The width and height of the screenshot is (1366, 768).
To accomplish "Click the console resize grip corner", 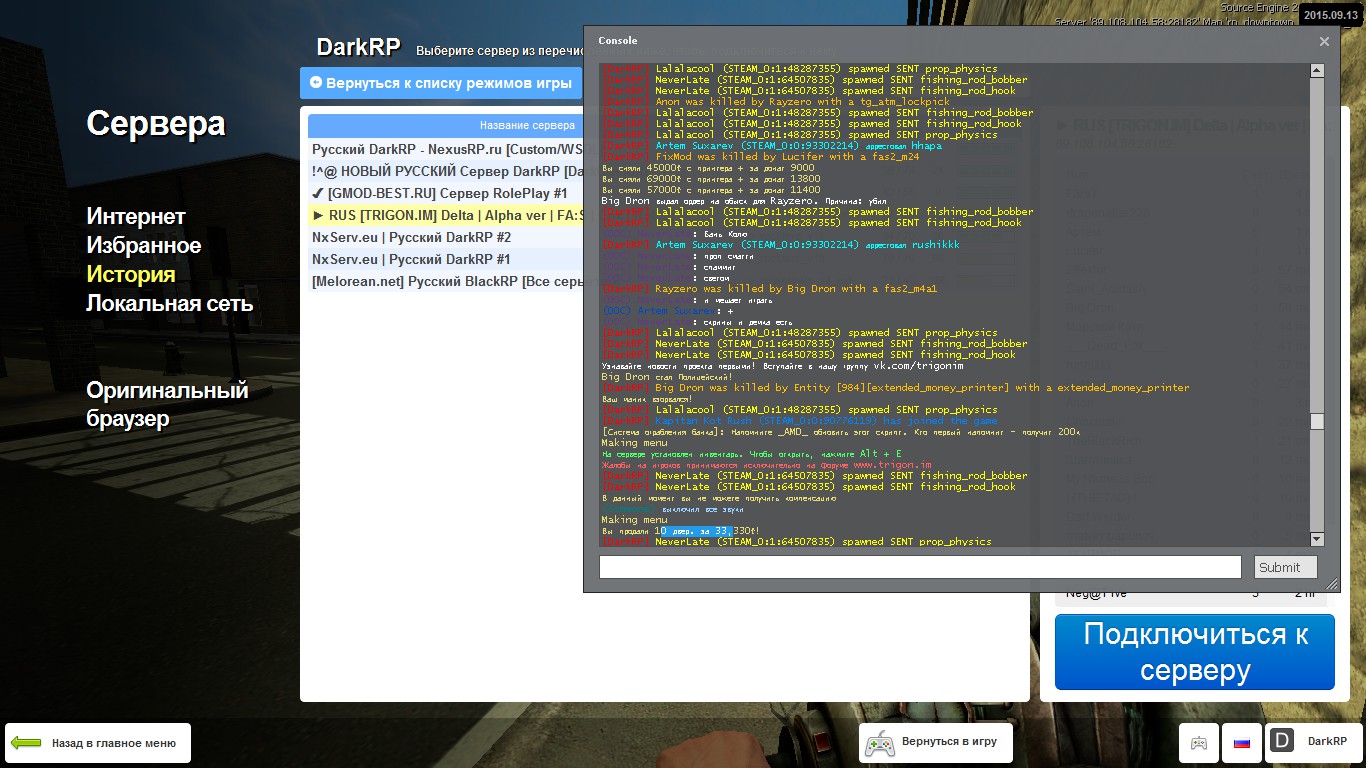I will click(x=1331, y=584).
